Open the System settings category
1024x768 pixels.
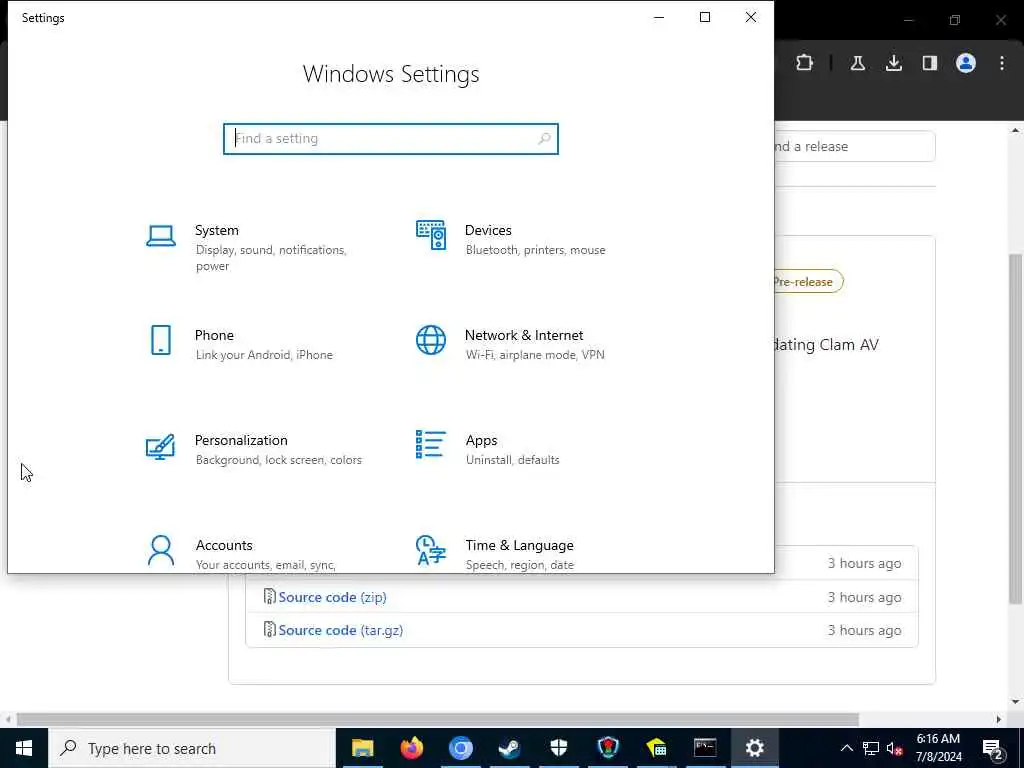251,247
